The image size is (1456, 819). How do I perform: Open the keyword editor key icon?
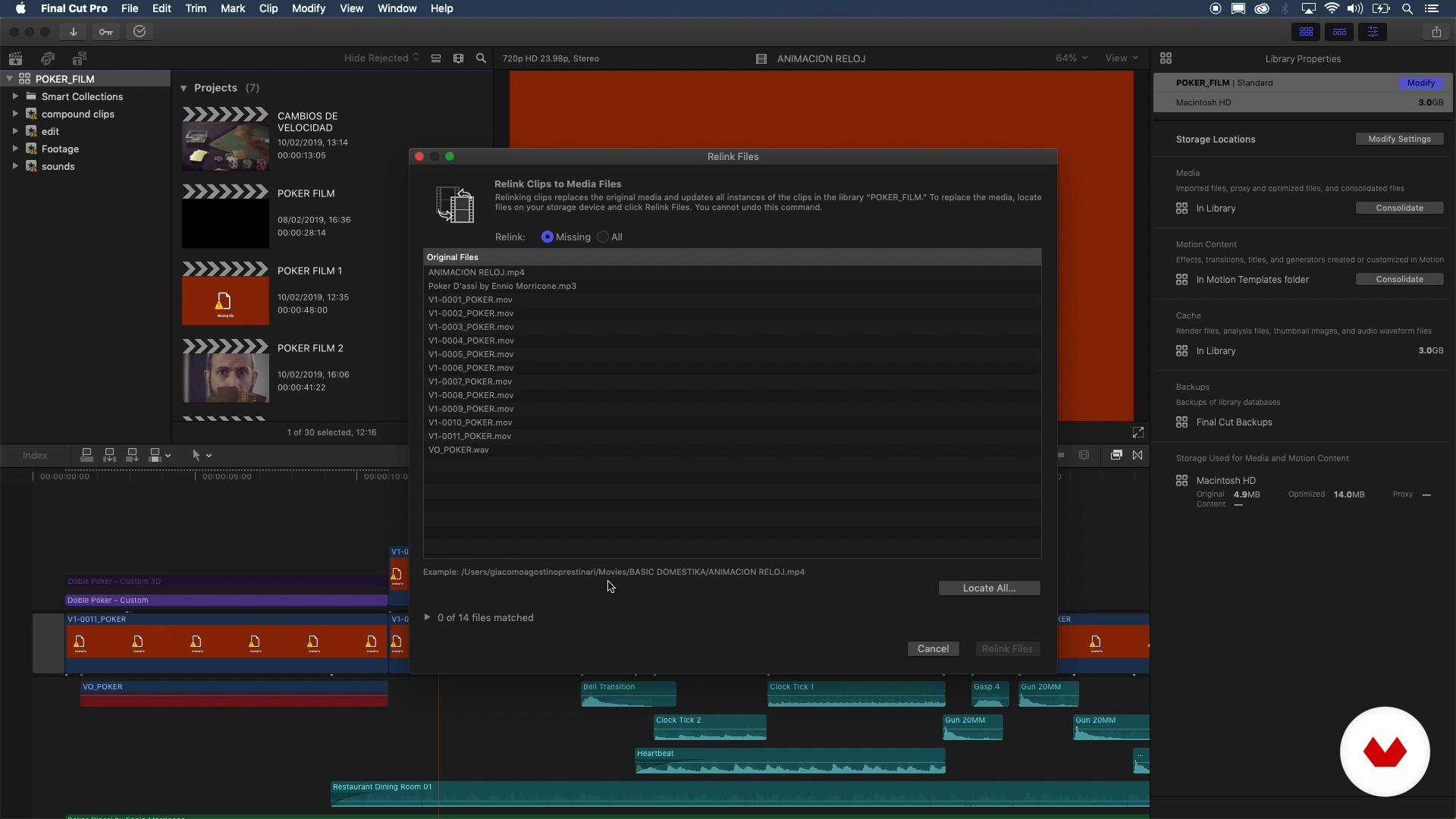tap(106, 32)
